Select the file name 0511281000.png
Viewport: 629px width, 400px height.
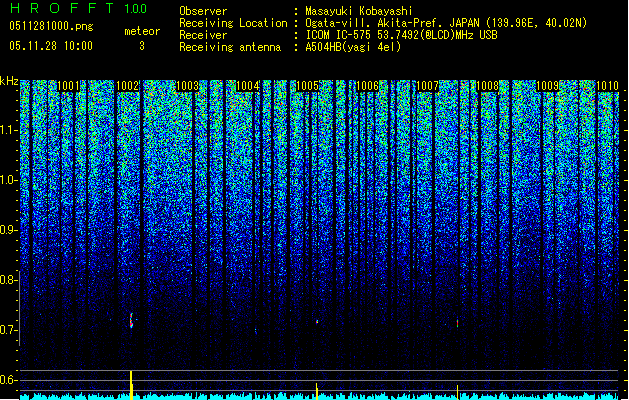pos(51,27)
